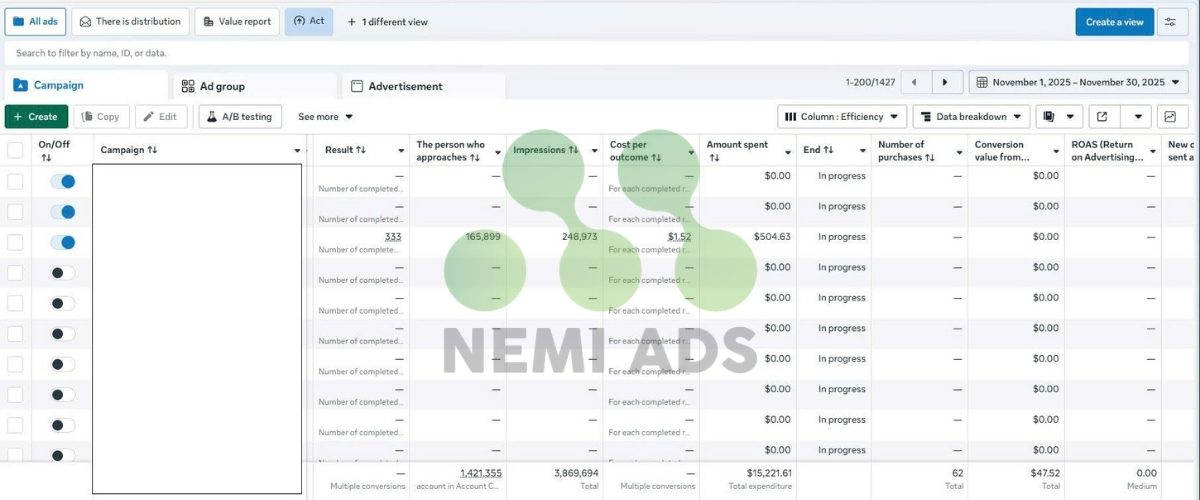The width and height of the screenshot is (1200, 500).
Task: Focus the search and filter field
Action: click(596, 53)
